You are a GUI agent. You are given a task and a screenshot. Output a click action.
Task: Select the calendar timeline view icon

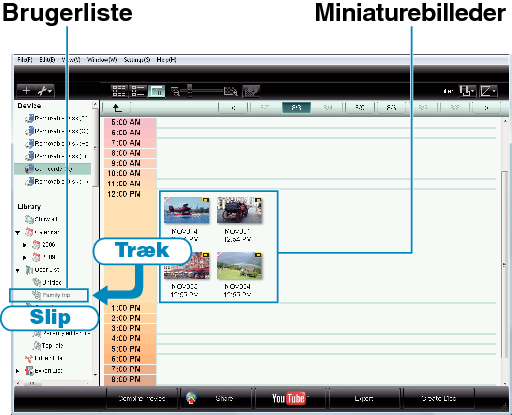[157, 91]
